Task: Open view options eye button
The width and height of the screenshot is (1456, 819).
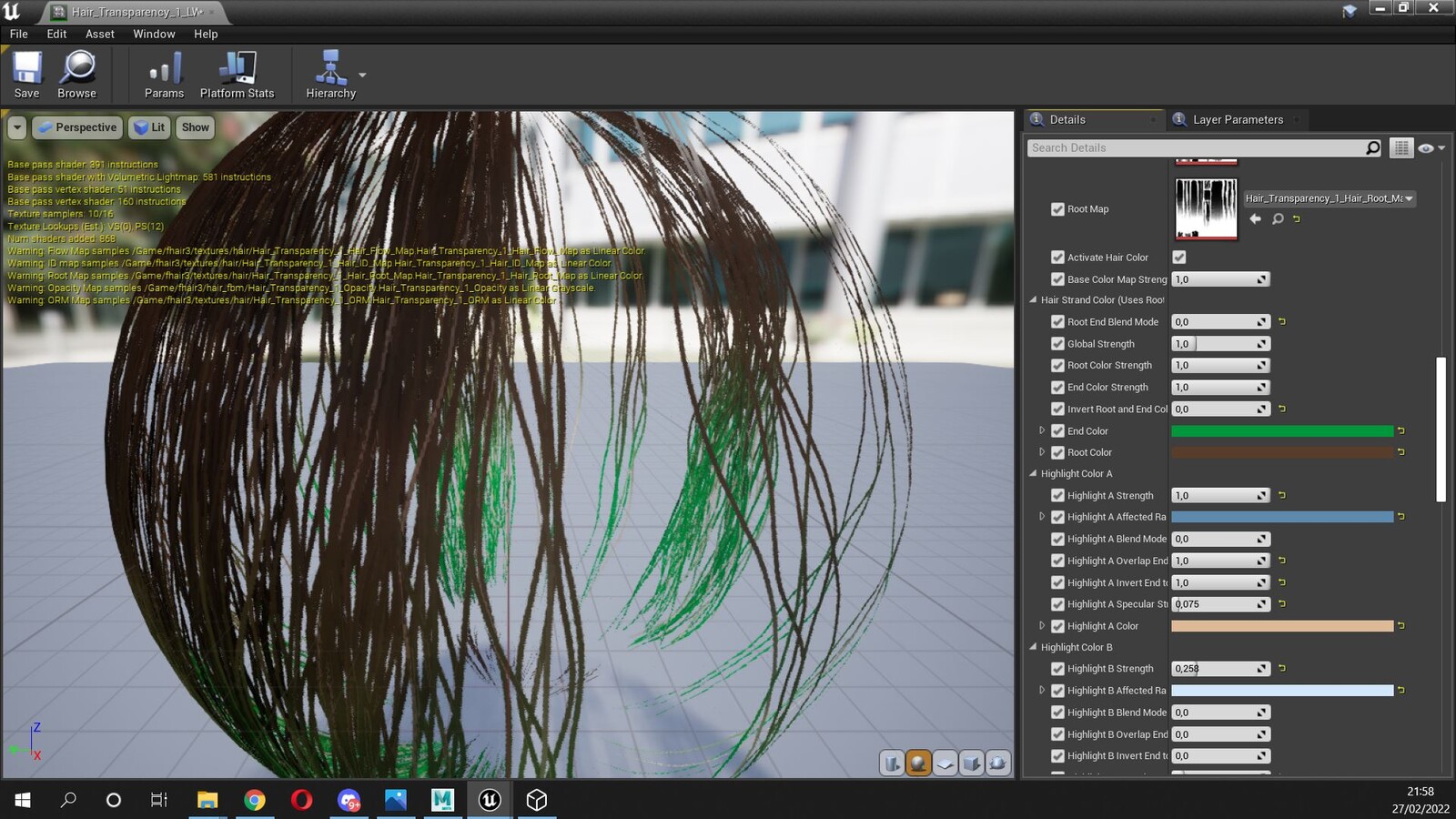Action: (1431, 147)
